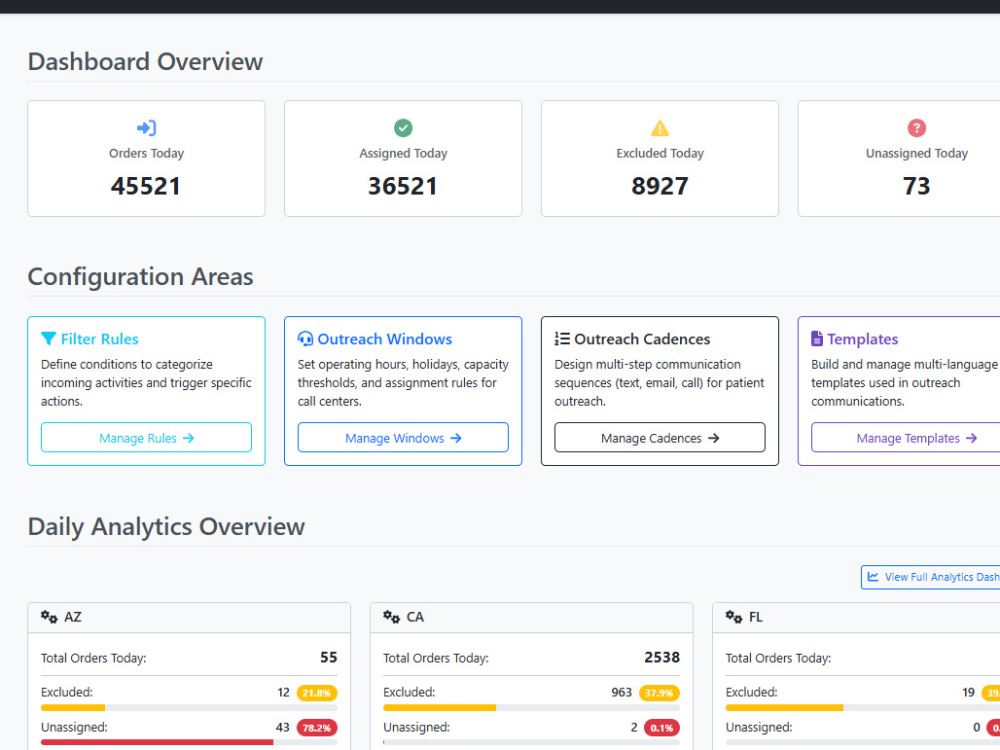This screenshot has width=1000, height=750.
Task: Click the FL Excluded yellow progress bar
Action: coord(784,707)
